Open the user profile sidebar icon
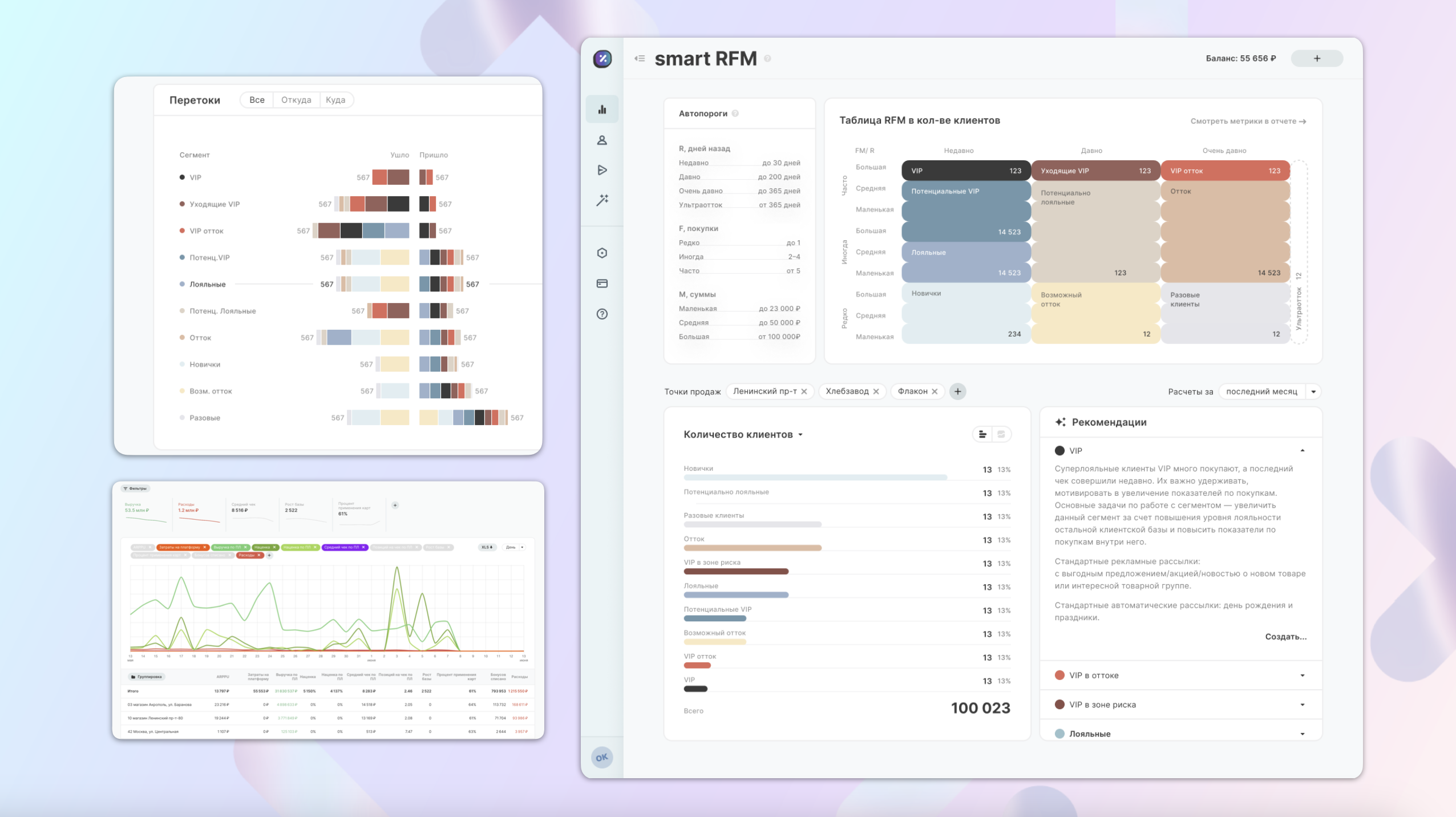 coord(602,140)
